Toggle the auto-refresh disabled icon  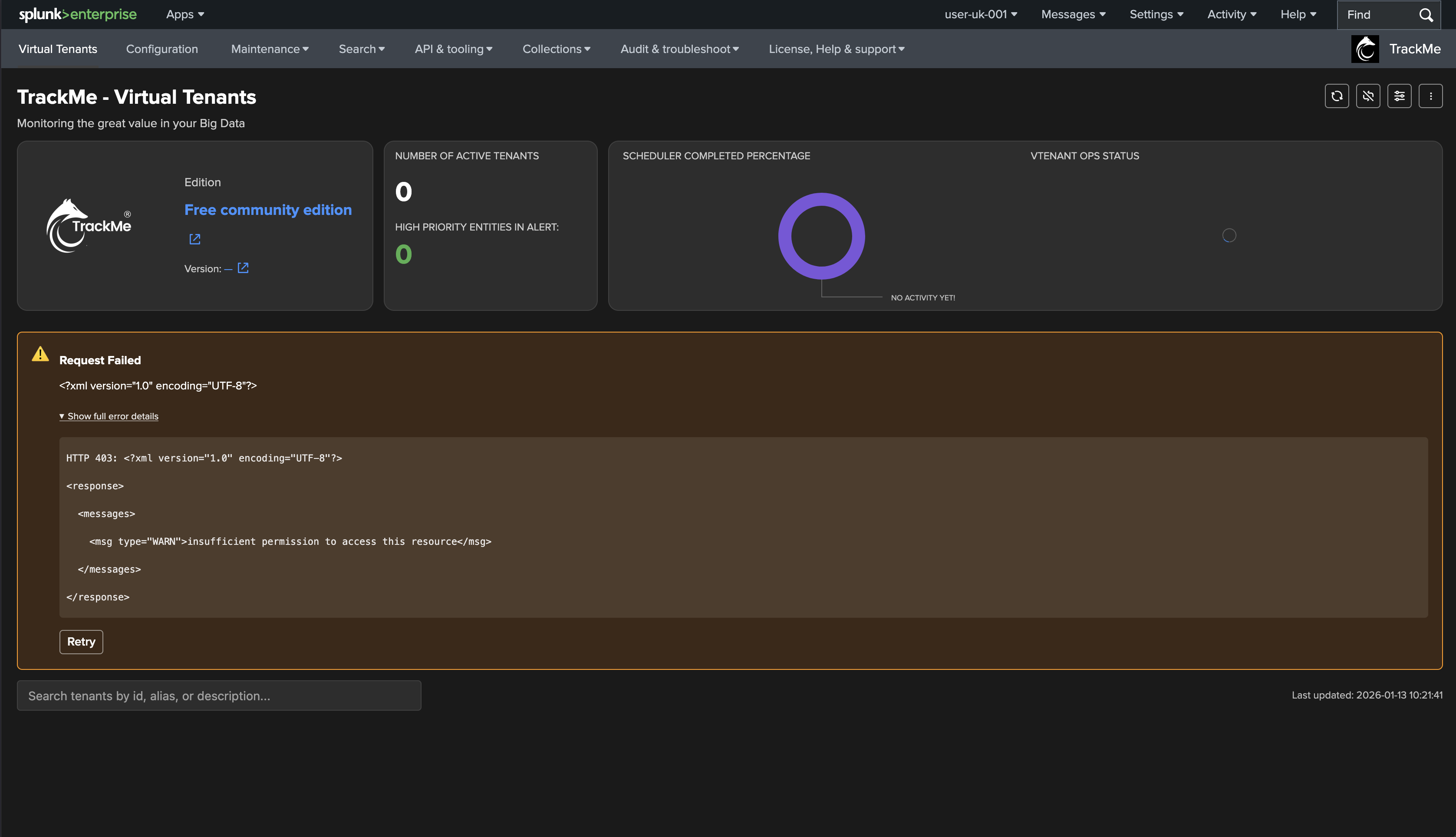click(1367, 96)
